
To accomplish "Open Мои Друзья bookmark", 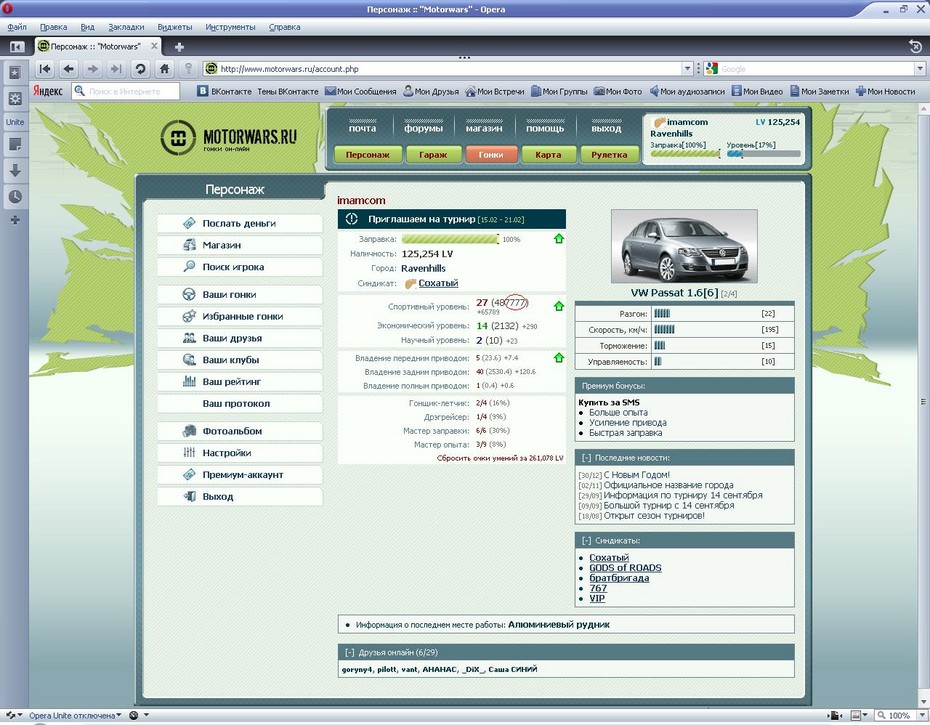I will [431, 91].
